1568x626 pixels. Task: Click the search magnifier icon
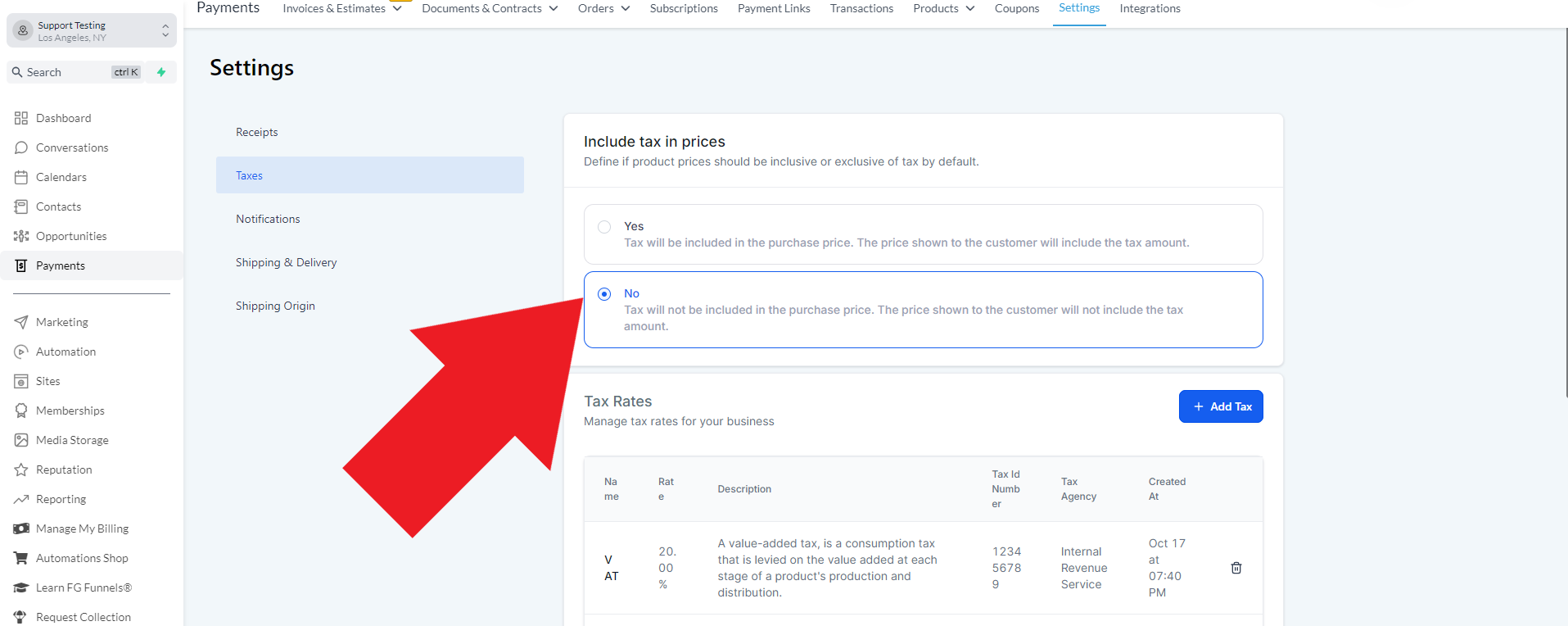pos(17,72)
